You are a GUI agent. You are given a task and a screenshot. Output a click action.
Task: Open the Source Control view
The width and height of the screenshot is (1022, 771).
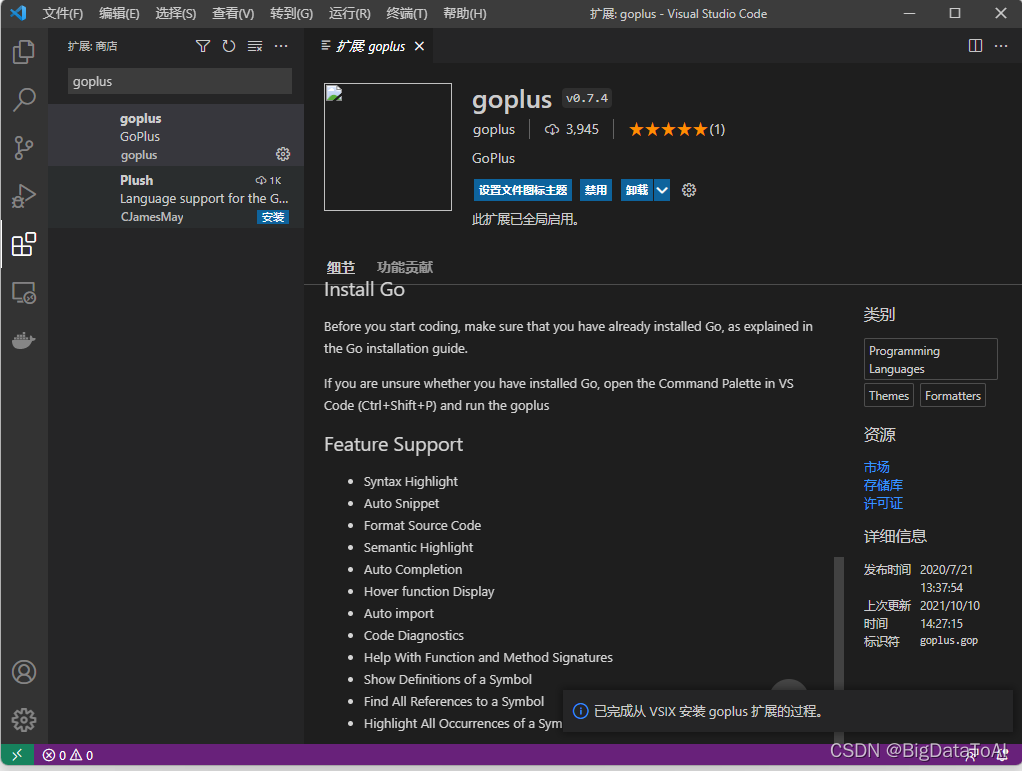pyautogui.click(x=24, y=148)
